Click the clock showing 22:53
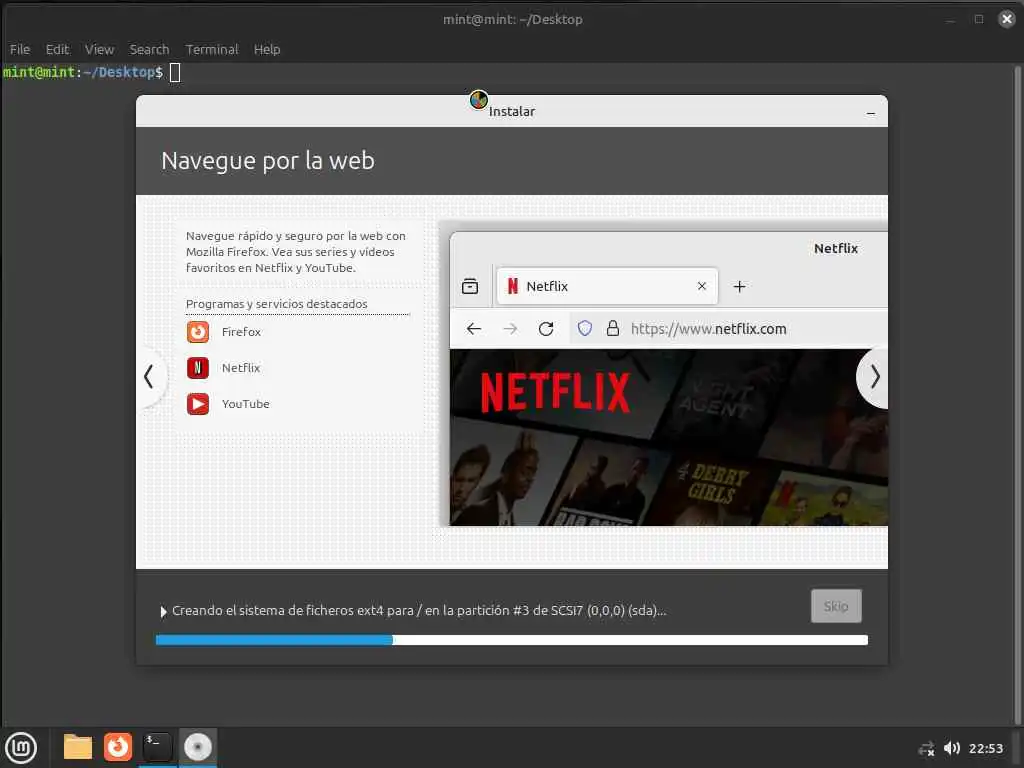The image size is (1024, 768). point(985,748)
